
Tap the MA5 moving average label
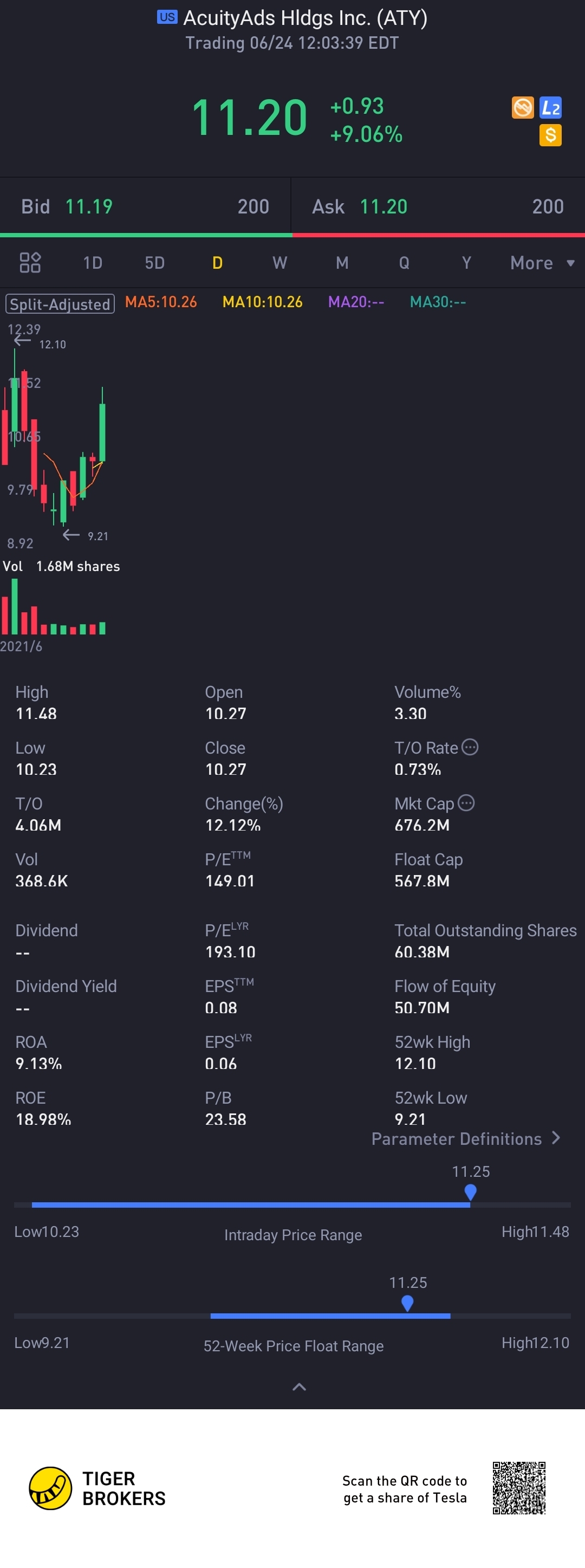coord(161,302)
